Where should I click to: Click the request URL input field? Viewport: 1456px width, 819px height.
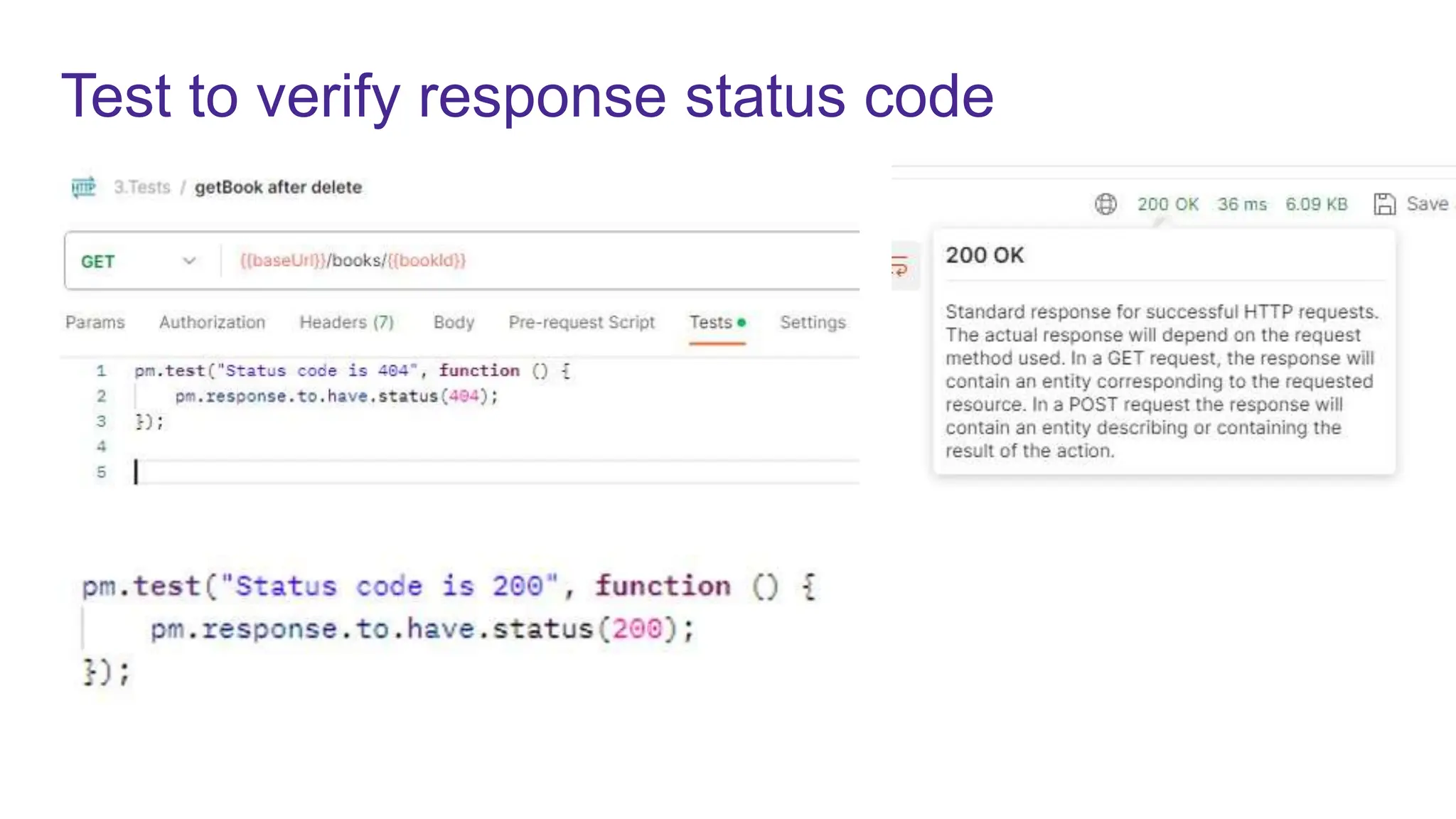540,260
